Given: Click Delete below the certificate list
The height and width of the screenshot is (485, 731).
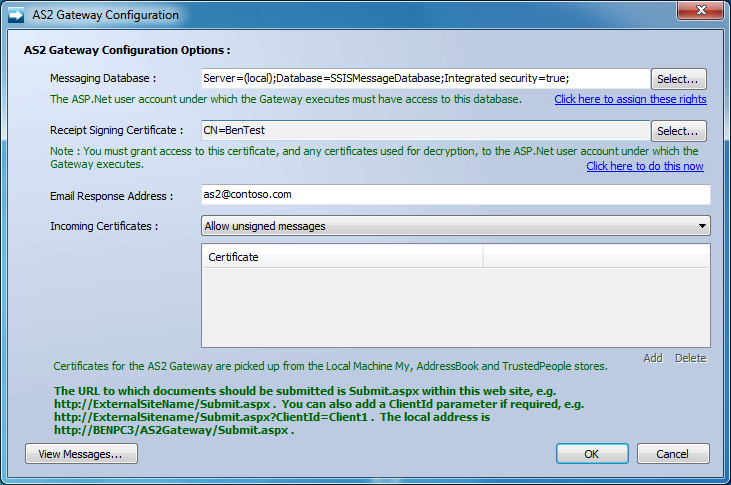Looking at the screenshot, I should [x=690, y=358].
